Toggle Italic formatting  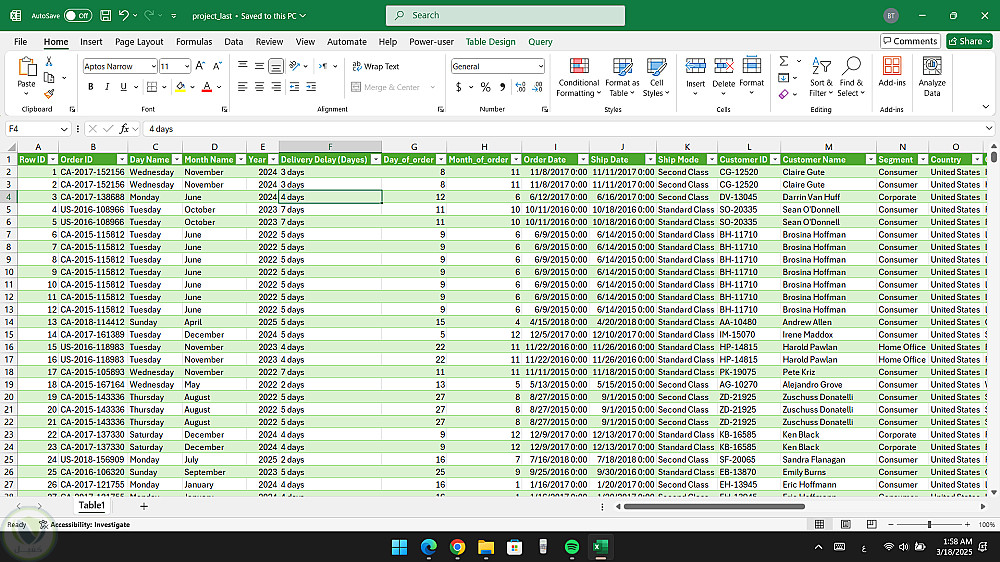tap(107, 87)
